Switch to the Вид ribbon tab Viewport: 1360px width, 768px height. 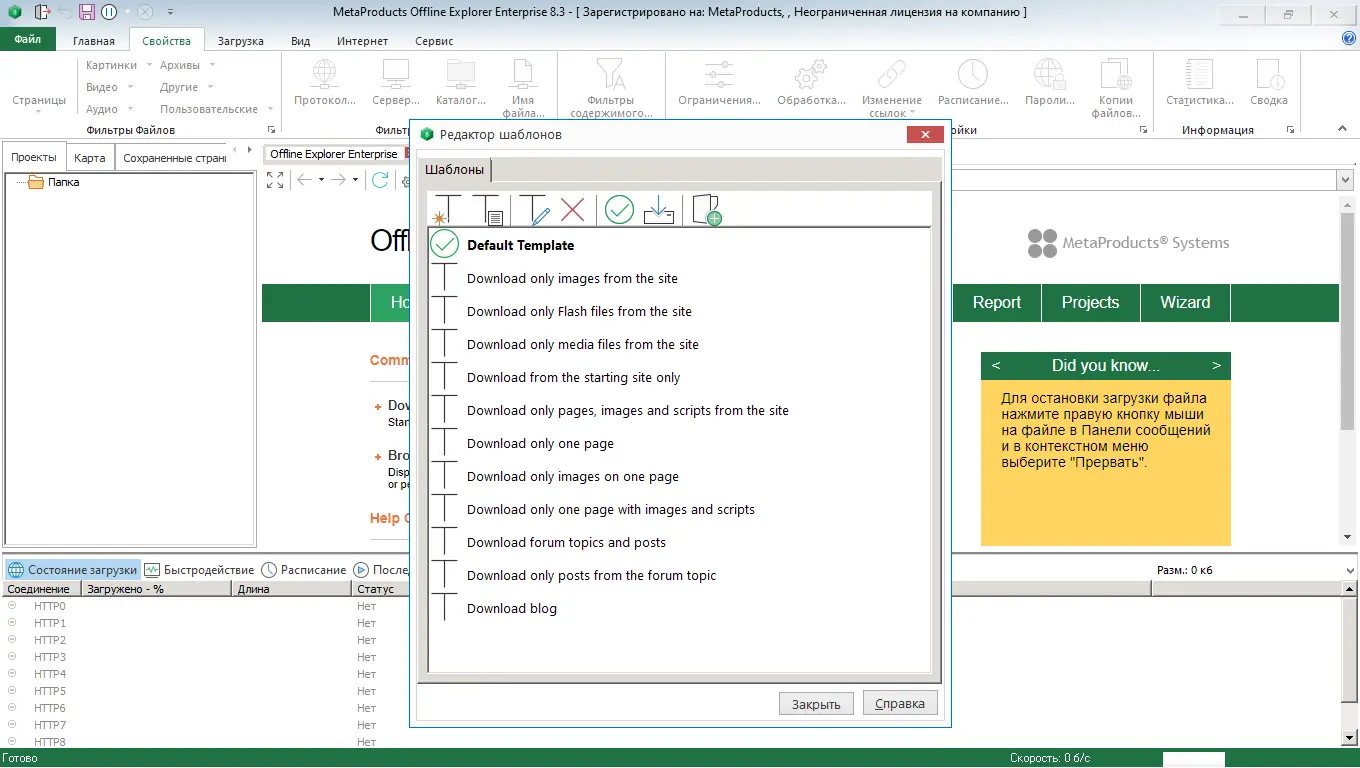coord(301,41)
